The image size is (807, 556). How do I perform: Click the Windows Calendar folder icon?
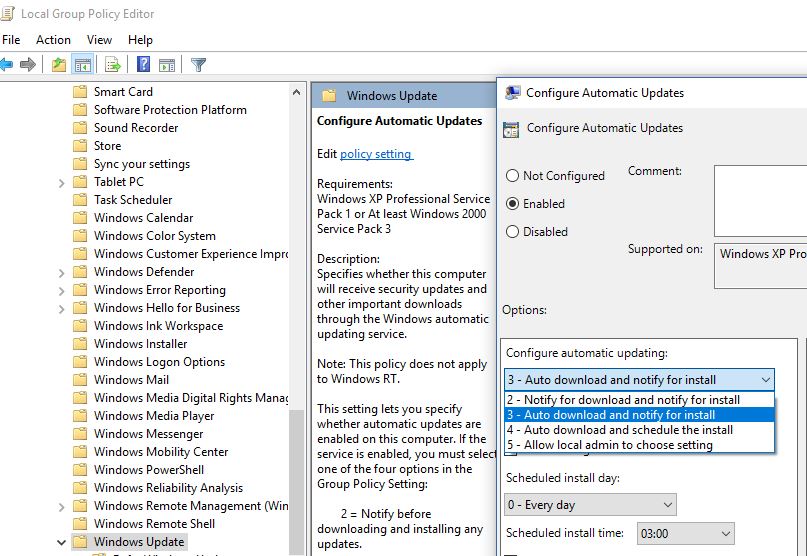[x=80, y=218]
